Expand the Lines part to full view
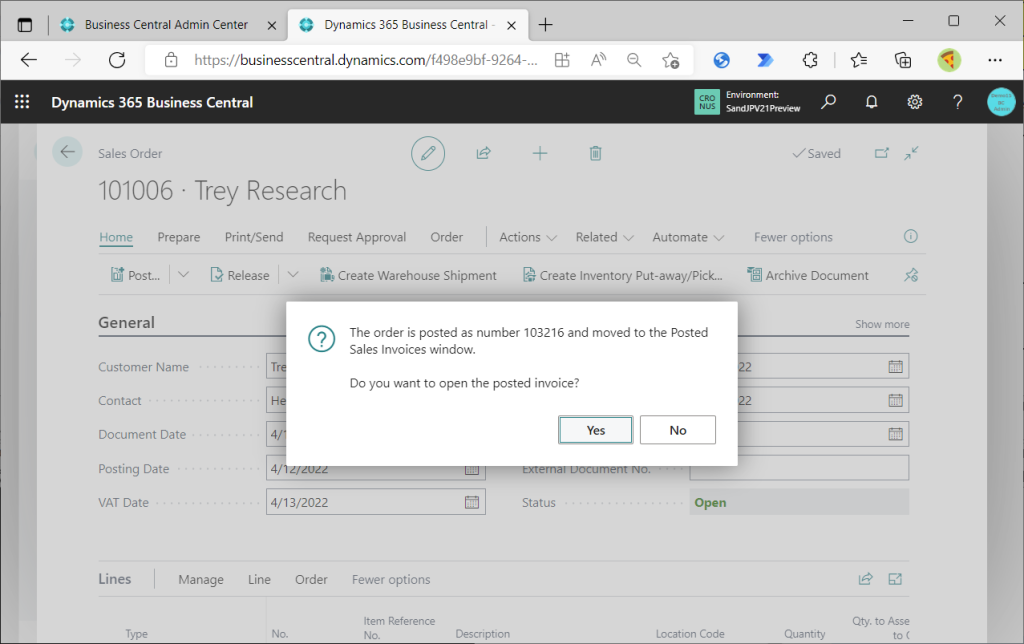Screen dimensions: 1024x644 coord(895,579)
